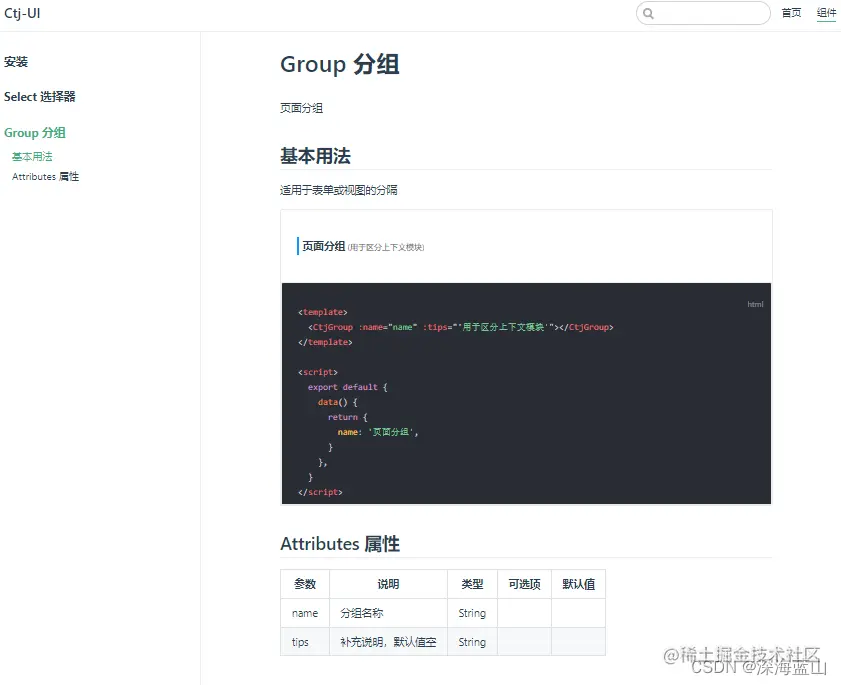841x685 pixels.
Task: Click the 分组名称 description cell
Action: pyautogui.click(x=388, y=613)
